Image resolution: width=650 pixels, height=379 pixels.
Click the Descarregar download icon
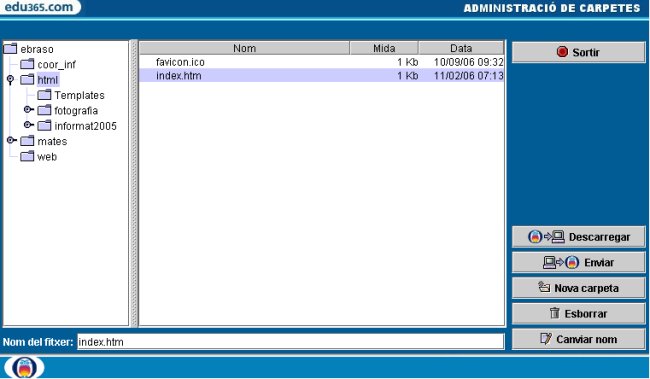click(x=546, y=237)
